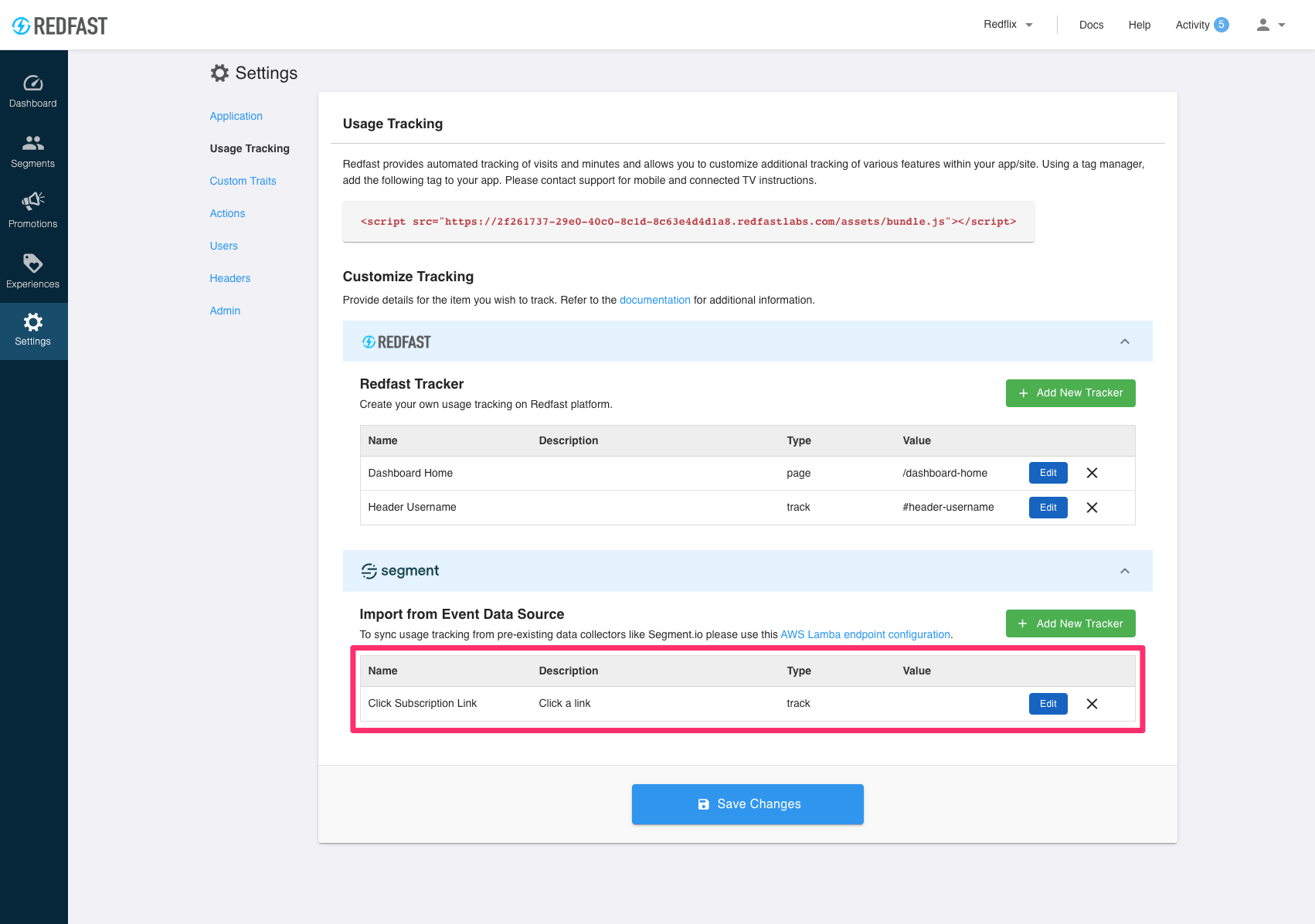Click the Settings gear icon in title
The height and width of the screenshot is (924, 1315).
click(219, 73)
